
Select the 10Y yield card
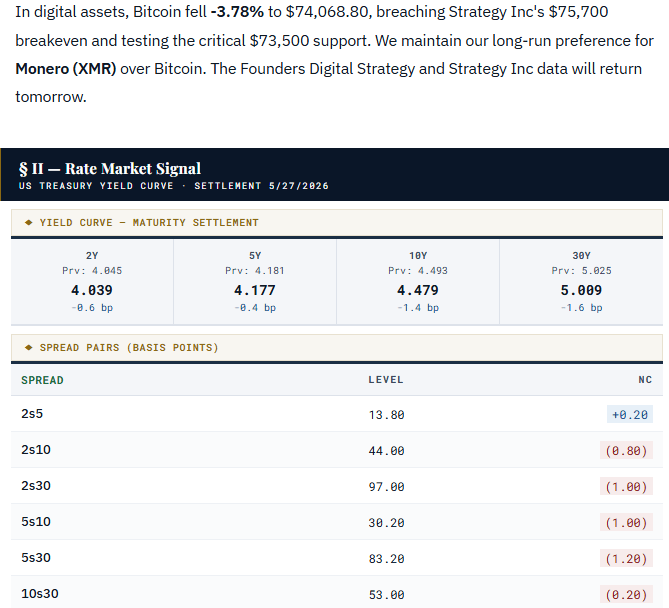click(418, 282)
